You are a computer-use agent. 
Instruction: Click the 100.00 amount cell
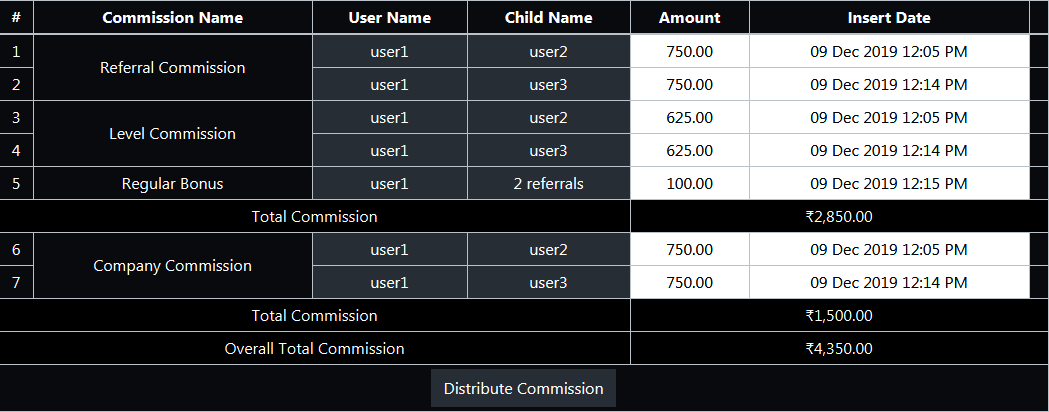point(690,183)
